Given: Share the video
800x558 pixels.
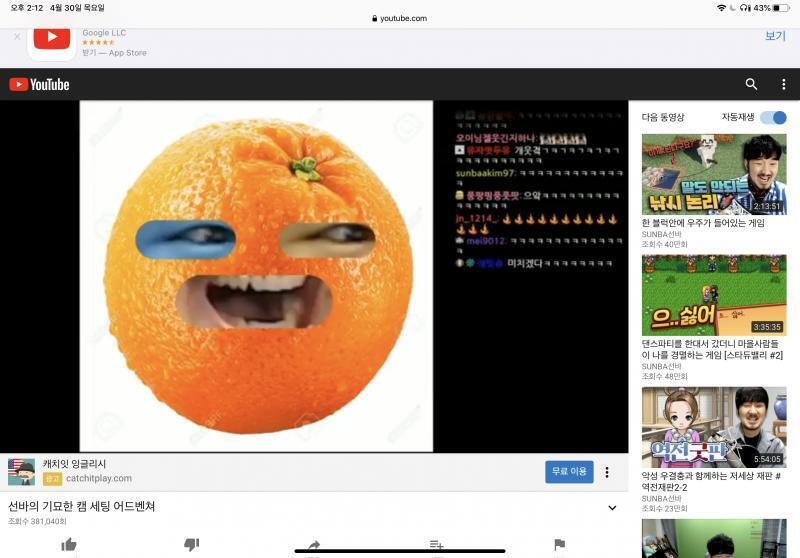Looking at the screenshot, I should tap(314, 545).
